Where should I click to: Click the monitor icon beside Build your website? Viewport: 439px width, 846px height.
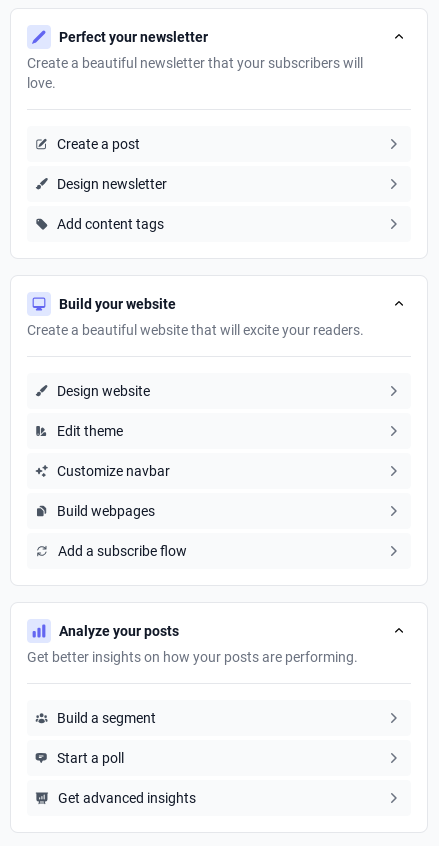coord(39,304)
